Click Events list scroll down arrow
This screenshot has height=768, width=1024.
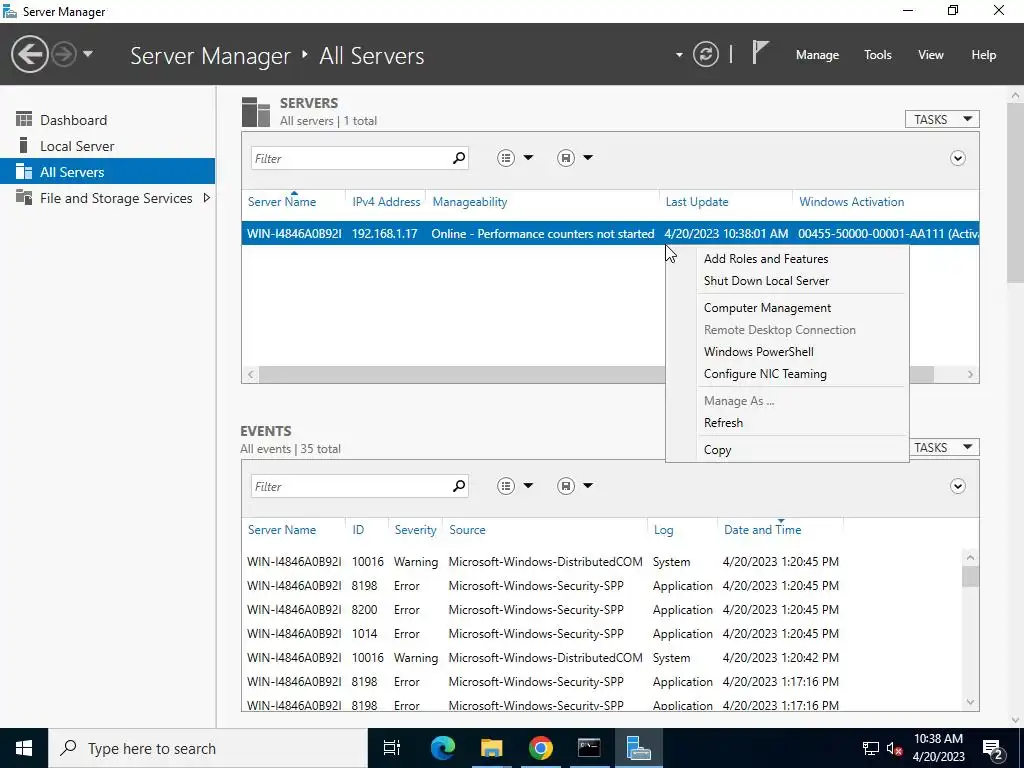pyautogui.click(x=970, y=703)
